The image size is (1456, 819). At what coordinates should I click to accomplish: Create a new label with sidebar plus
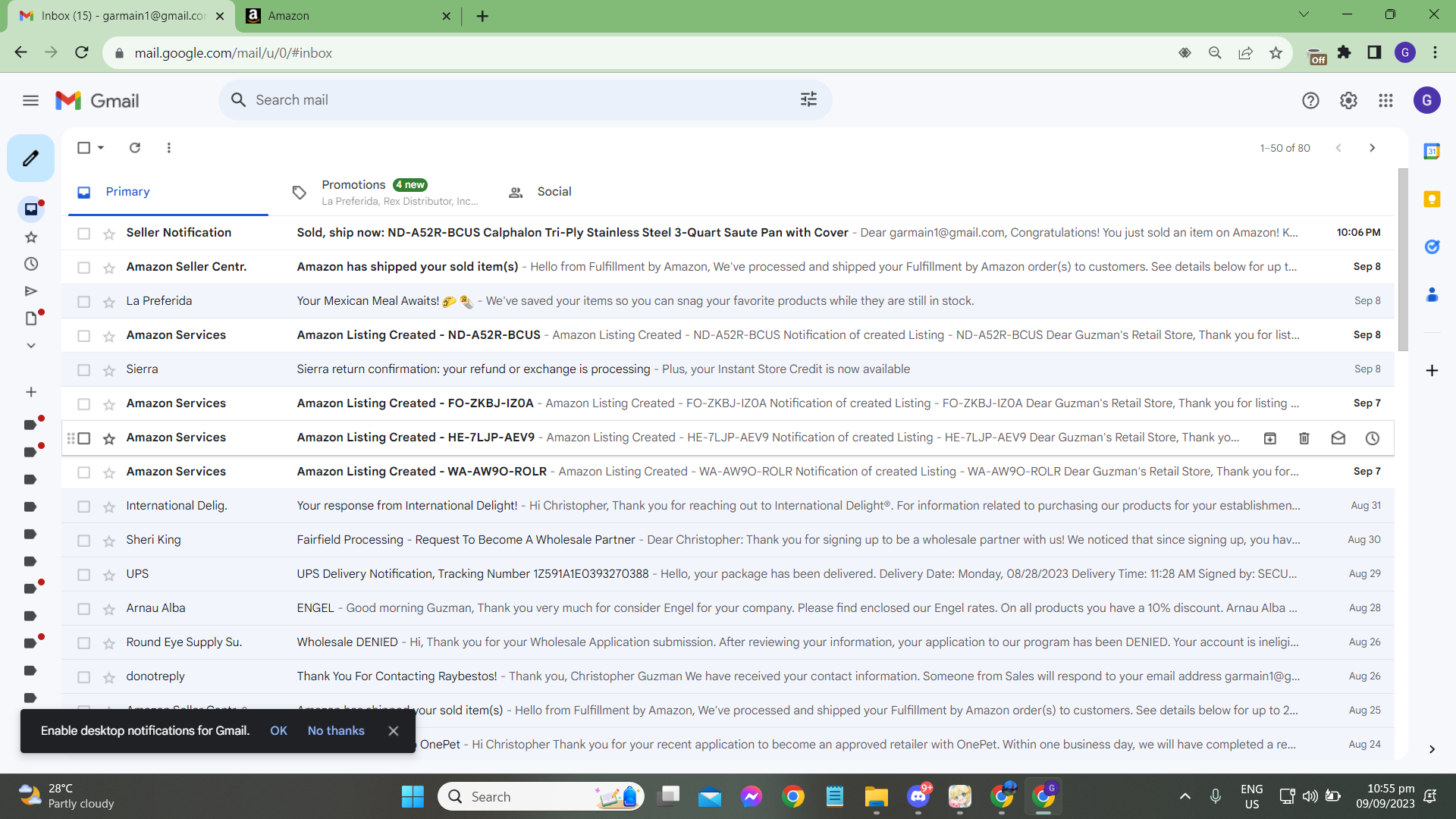31,392
